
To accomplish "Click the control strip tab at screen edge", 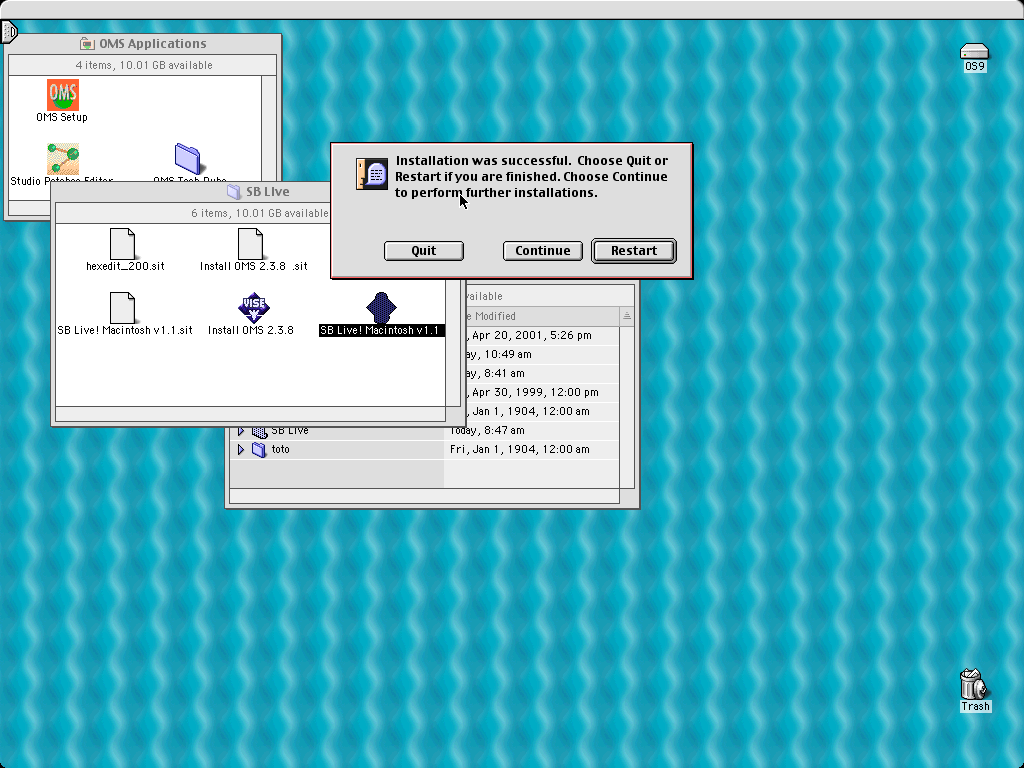I will pyautogui.click(x=8, y=31).
